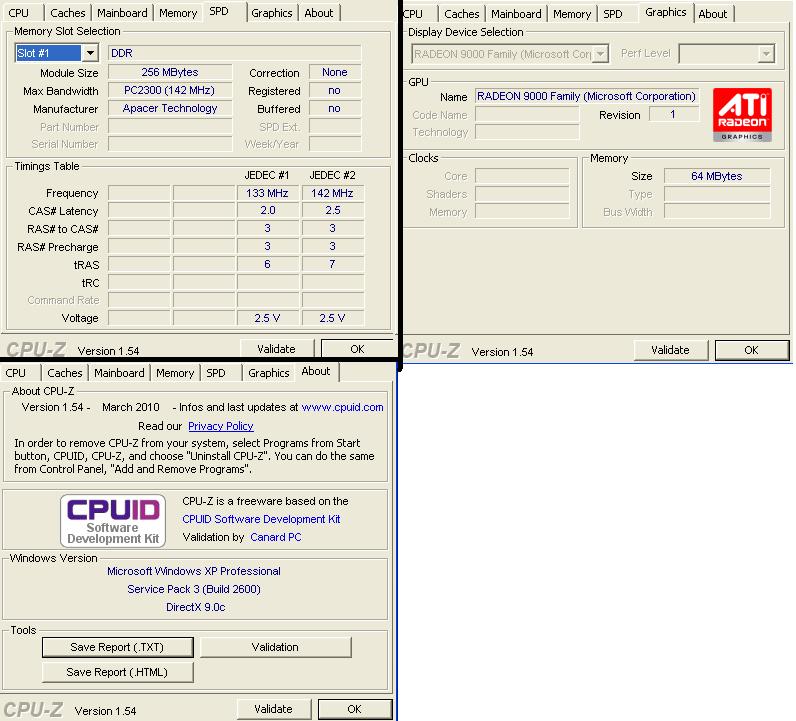Click Validate in the SPD window
The width and height of the screenshot is (796, 721).
pyautogui.click(x=276, y=349)
